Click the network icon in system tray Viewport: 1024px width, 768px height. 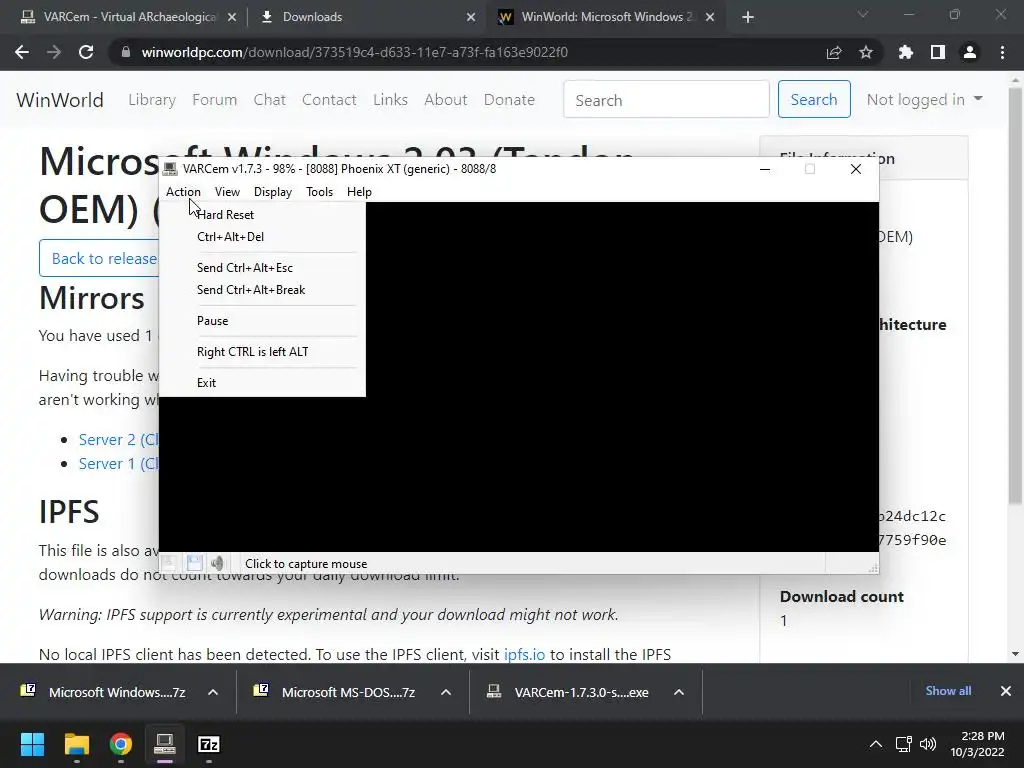coord(904,744)
